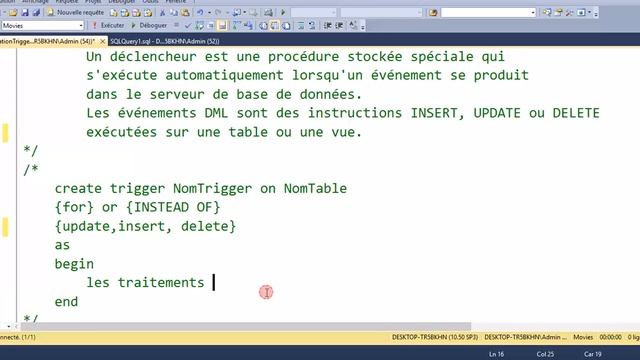Switch output to Results to Grid
The image size is (640, 360).
coord(275,25)
